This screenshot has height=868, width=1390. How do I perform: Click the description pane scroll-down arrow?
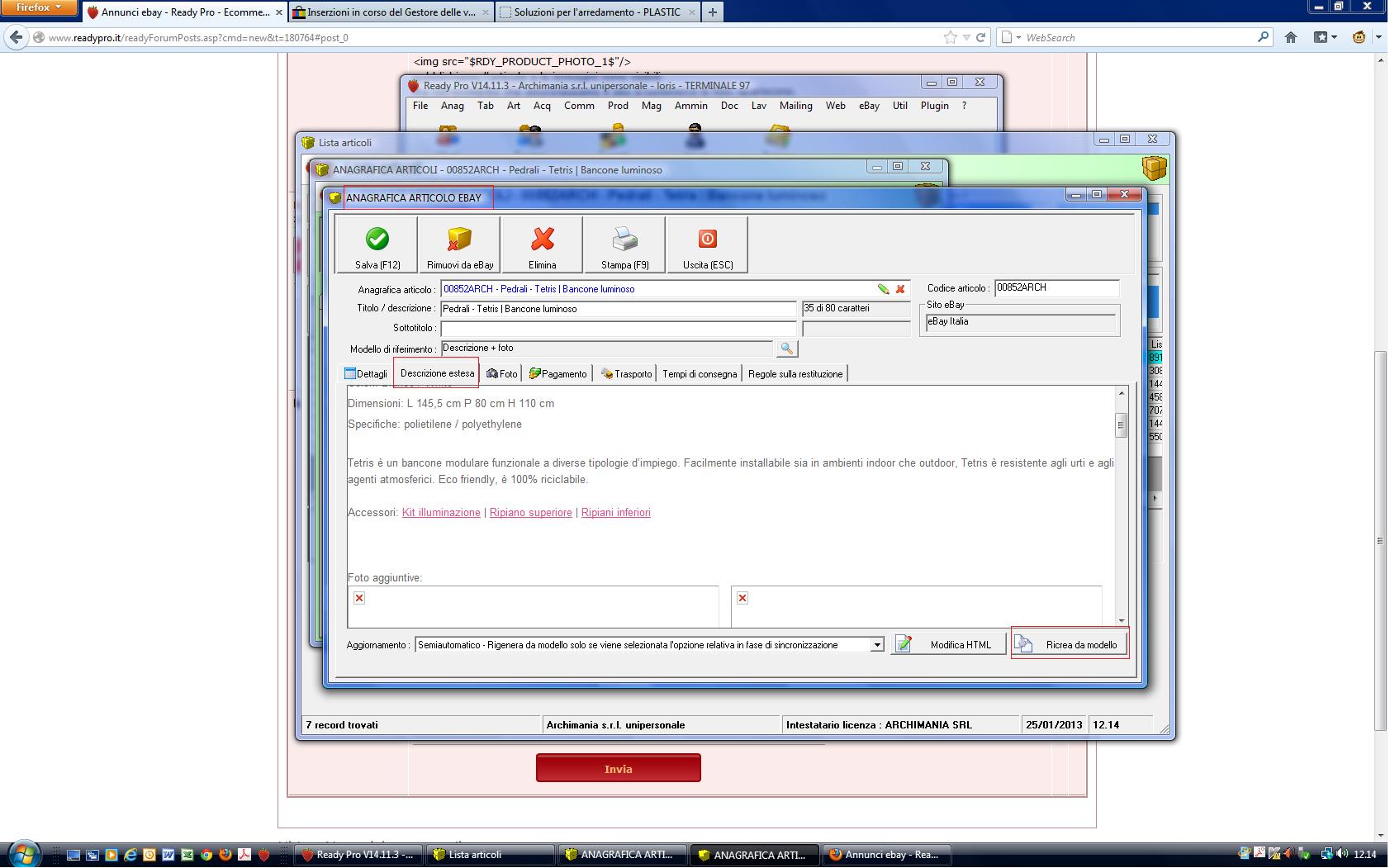click(1121, 620)
